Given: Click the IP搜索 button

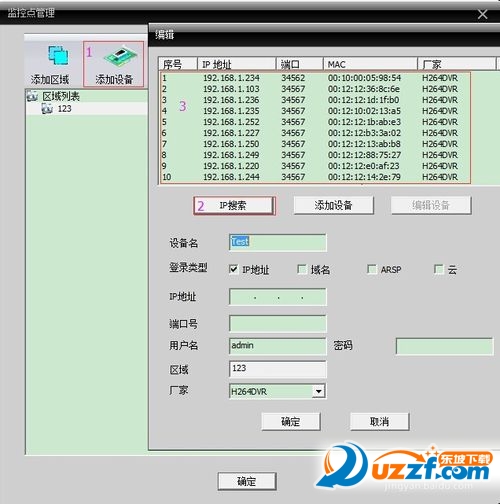Looking at the screenshot, I should click(x=234, y=205).
